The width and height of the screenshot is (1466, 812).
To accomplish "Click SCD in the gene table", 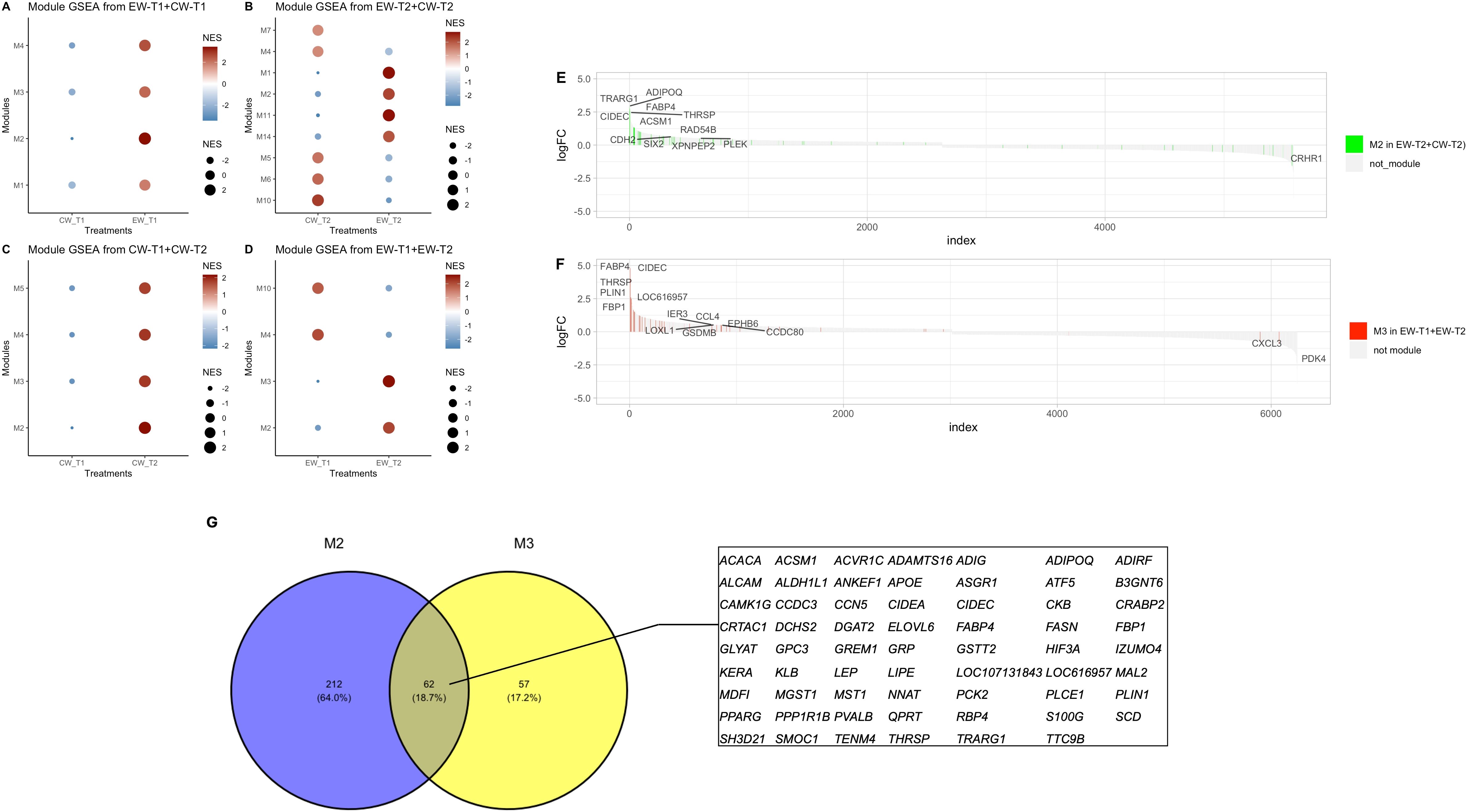I will (1128, 717).
